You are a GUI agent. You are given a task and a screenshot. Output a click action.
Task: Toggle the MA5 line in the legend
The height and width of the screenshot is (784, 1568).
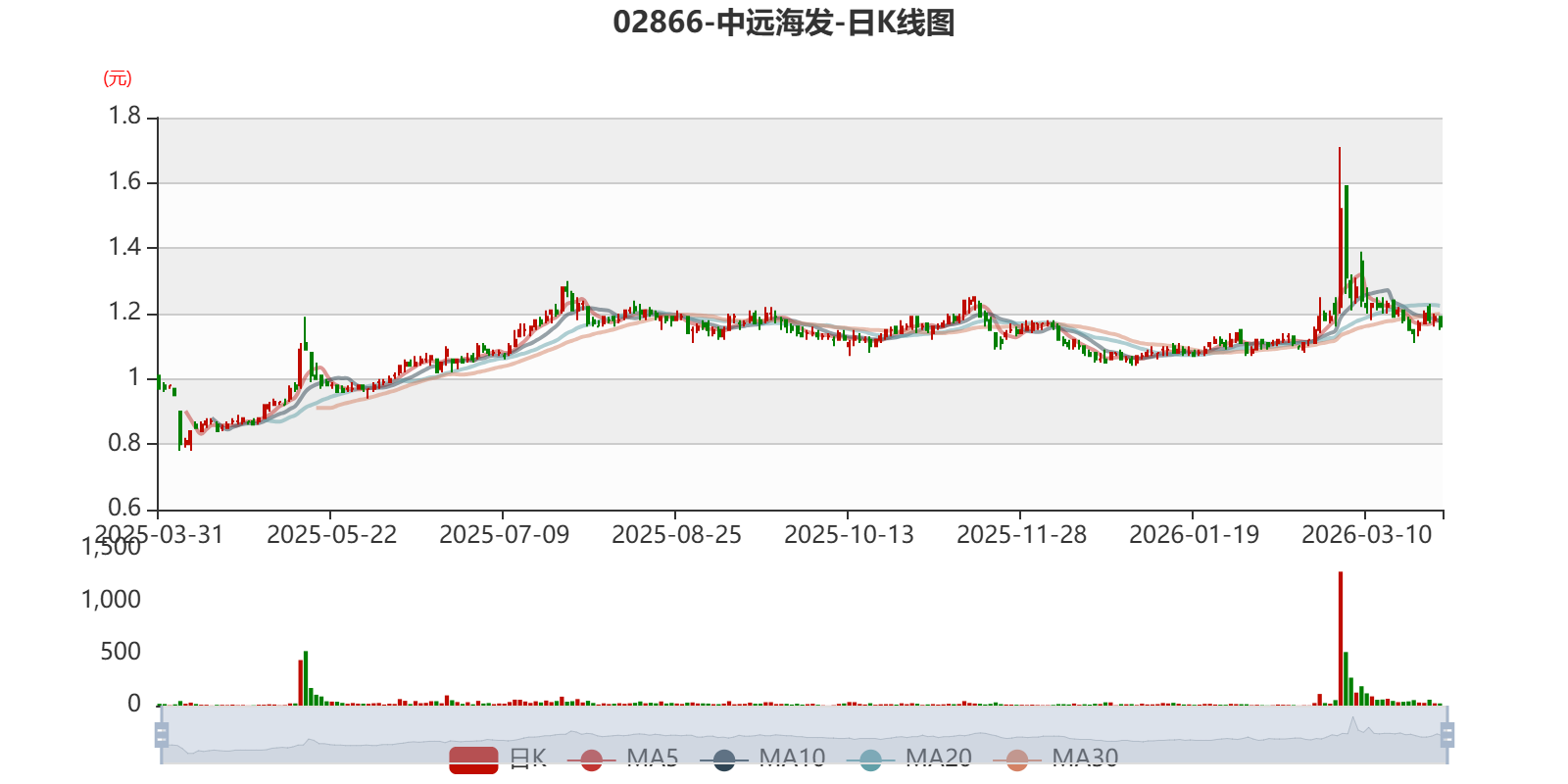(x=622, y=759)
